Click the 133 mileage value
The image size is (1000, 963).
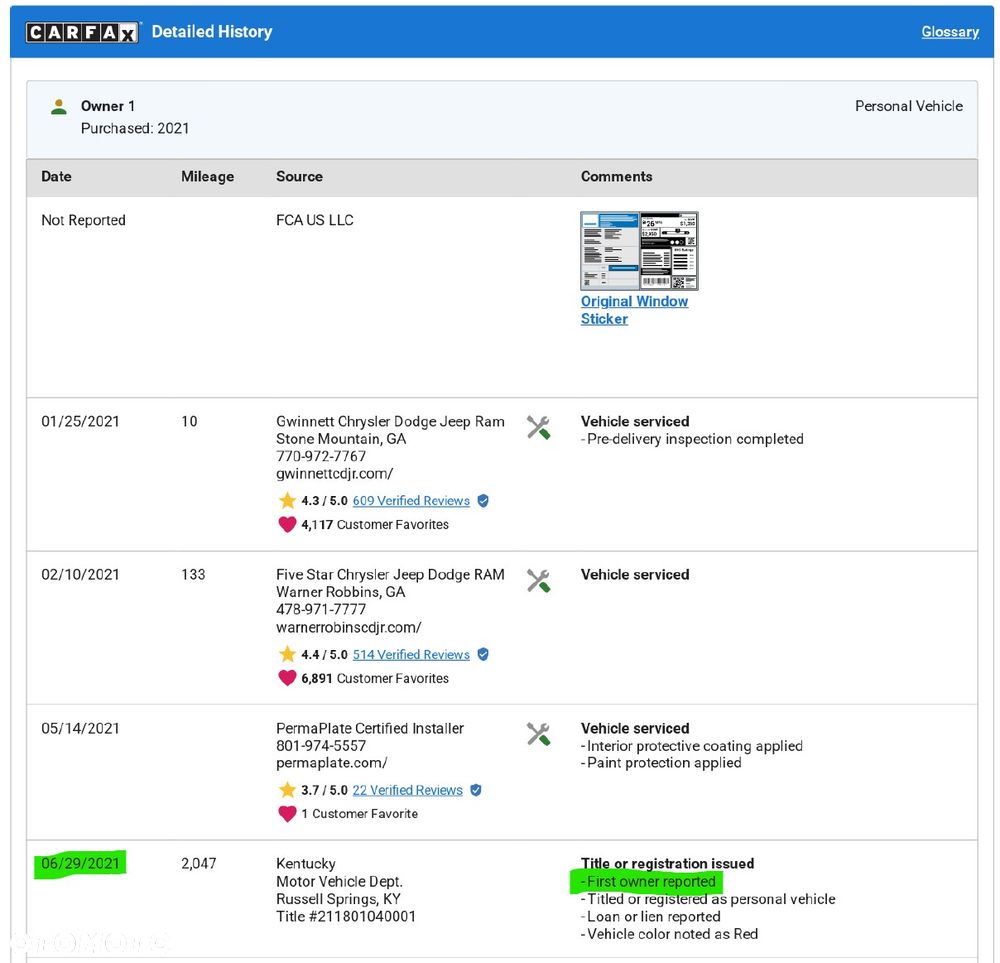(193, 575)
